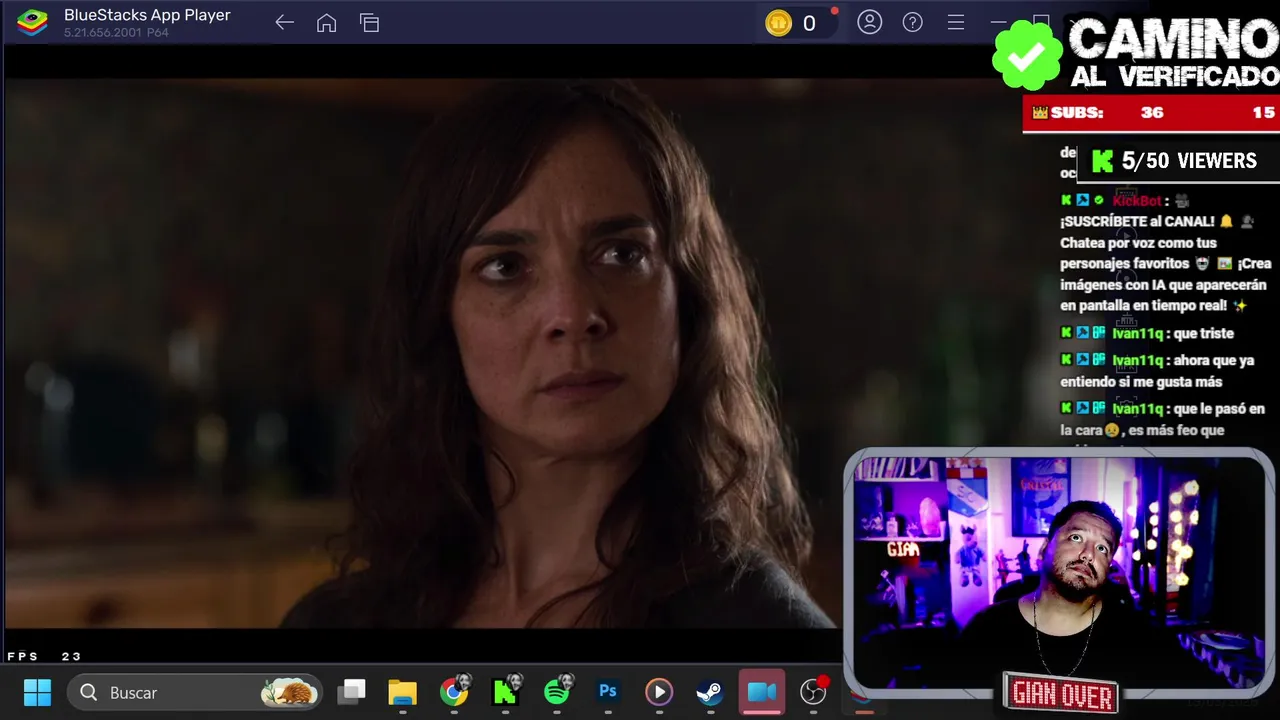Click the 5/50 VIEWERS counter
The image size is (1280, 720).
pos(1177,161)
